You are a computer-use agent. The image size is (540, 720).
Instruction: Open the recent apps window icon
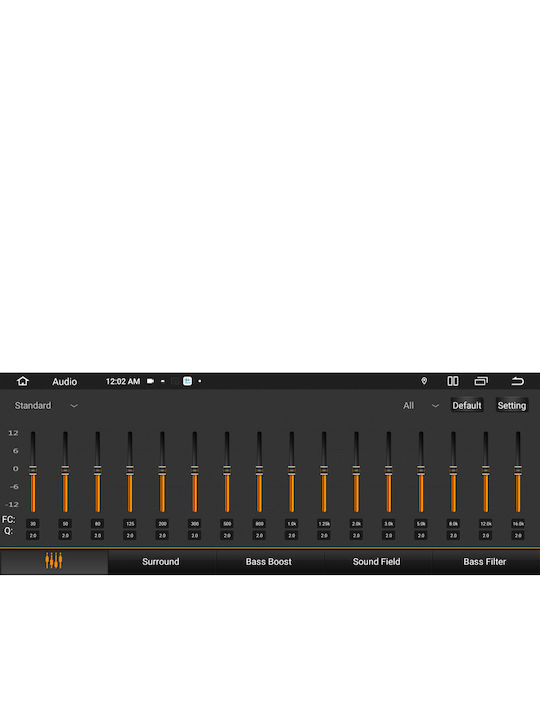coord(481,381)
